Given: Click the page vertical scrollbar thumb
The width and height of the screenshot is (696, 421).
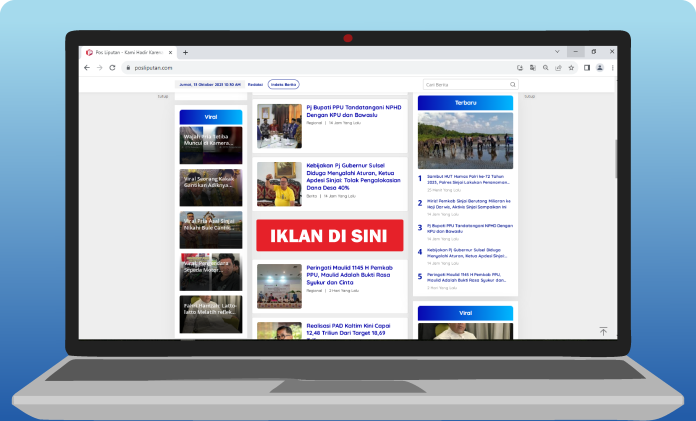Looking at the screenshot, I should click(615, 159).
